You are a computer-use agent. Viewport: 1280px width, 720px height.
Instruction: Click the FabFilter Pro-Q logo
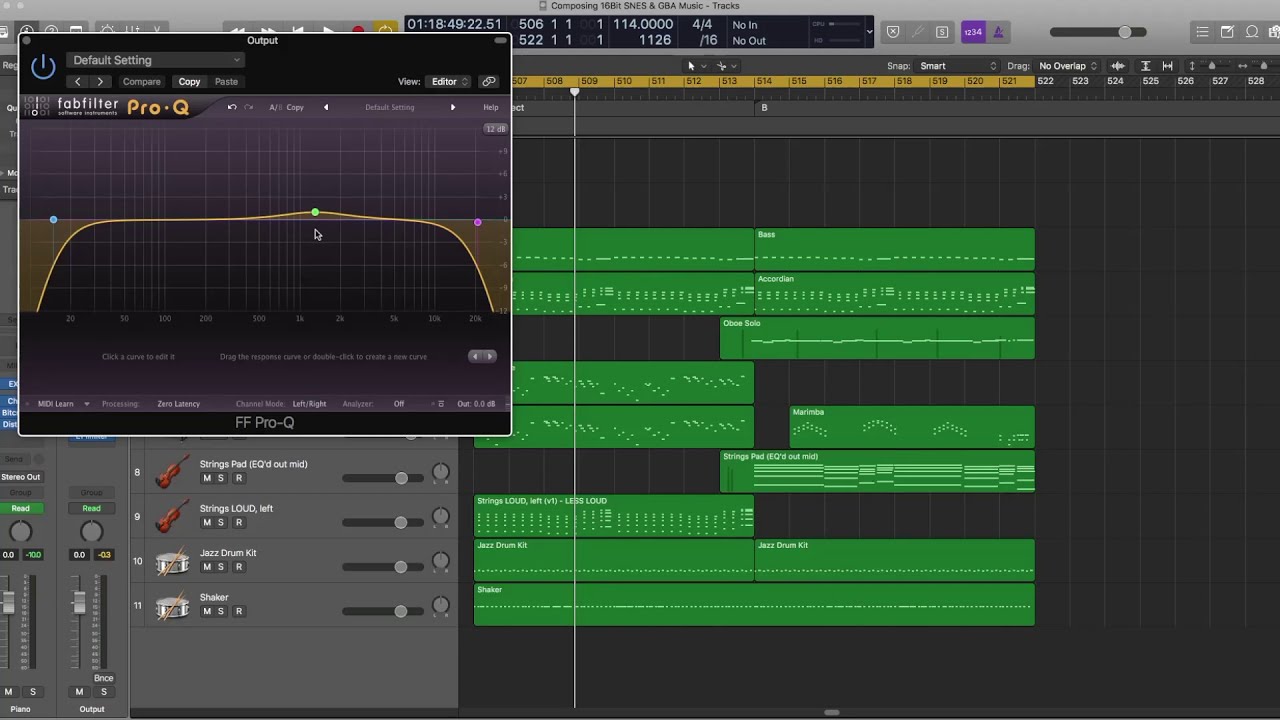tap(107, 107)
